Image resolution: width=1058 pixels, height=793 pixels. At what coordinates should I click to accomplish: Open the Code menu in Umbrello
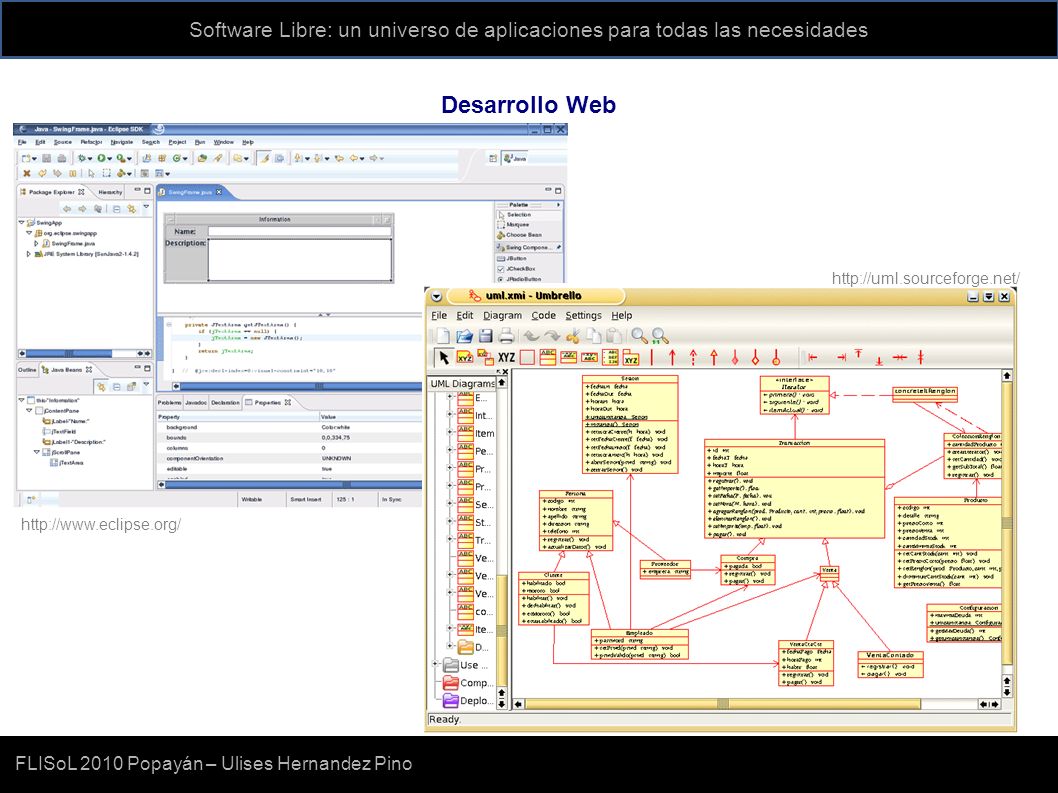pos(543,315)
